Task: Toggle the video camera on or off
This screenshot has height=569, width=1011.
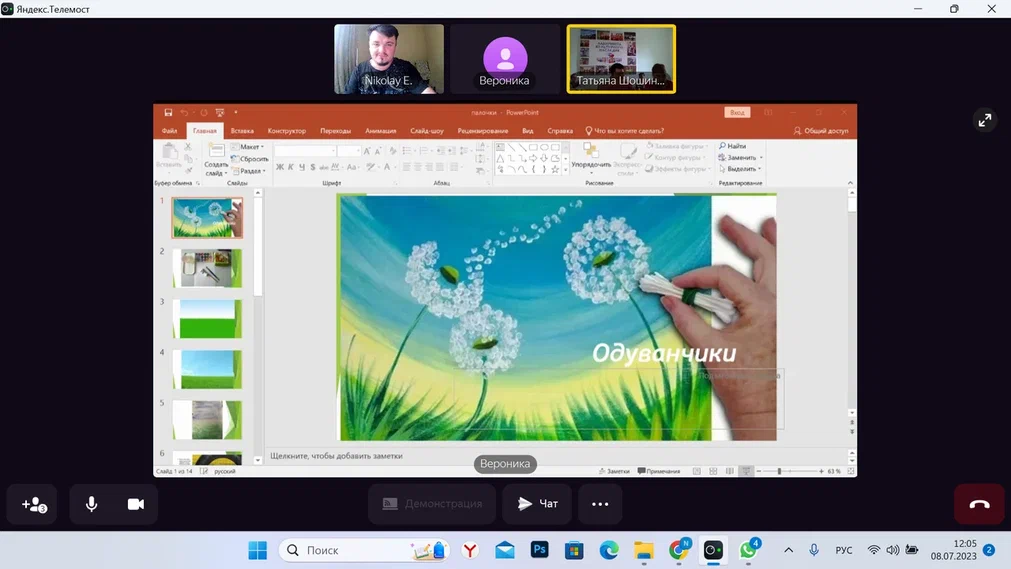Action: tap(136, 505)
